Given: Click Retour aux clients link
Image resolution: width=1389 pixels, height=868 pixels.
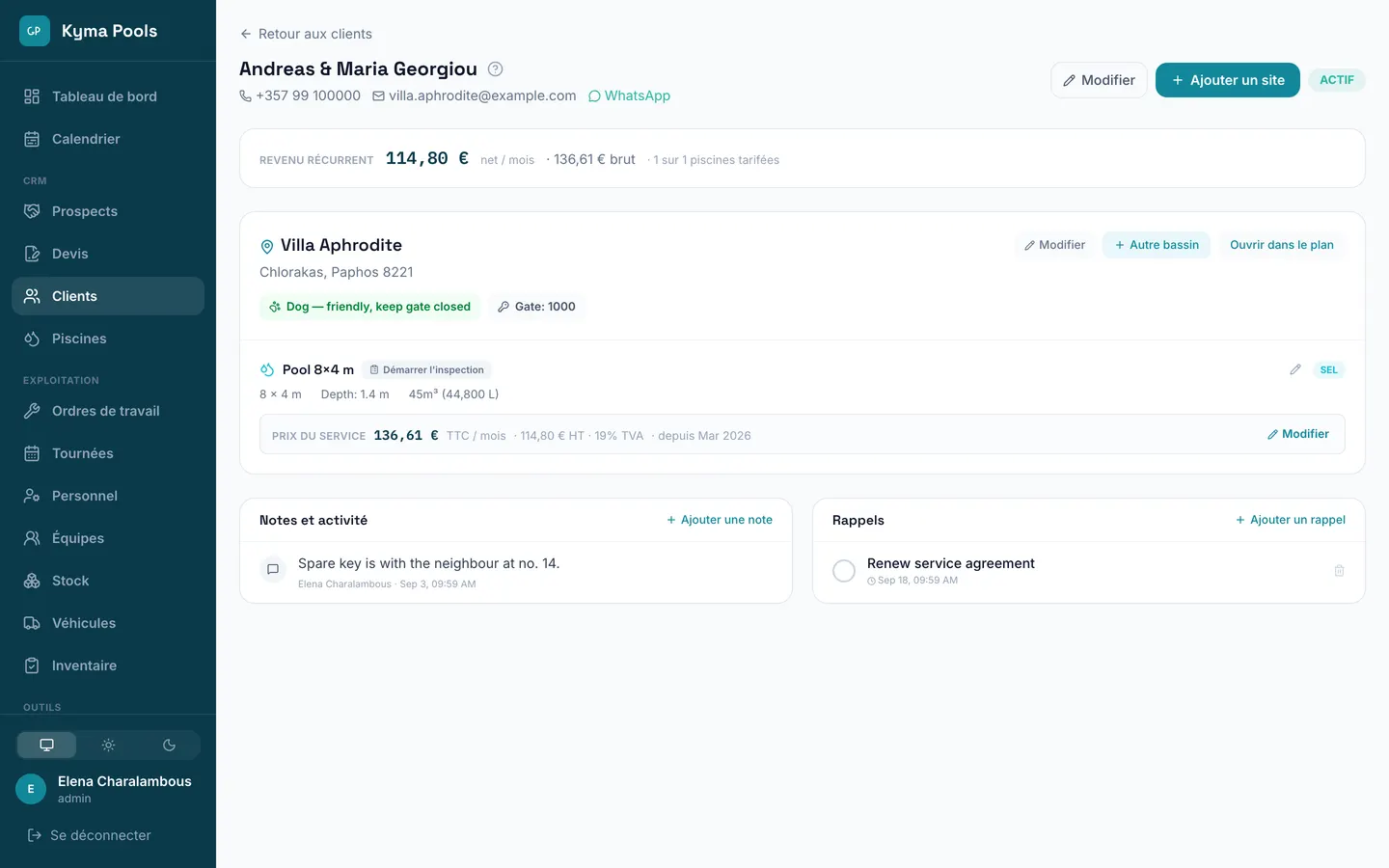Looking at the screenshot, I should pyautogui.click(x=306, y=34).
